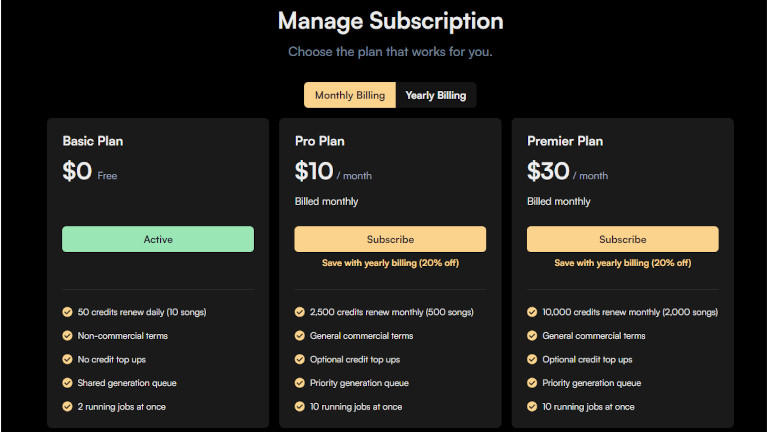768x432 pixels.
Task: Click checkmark beside '10,000 credits renew monthly'
Action: click(532, 312)
